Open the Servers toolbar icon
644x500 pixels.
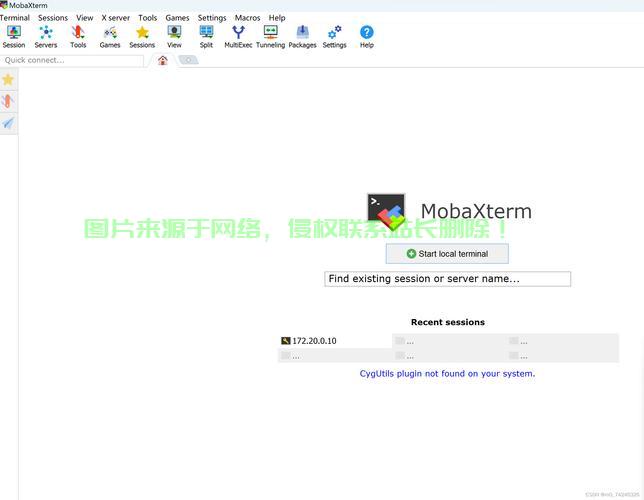[46, 37]
